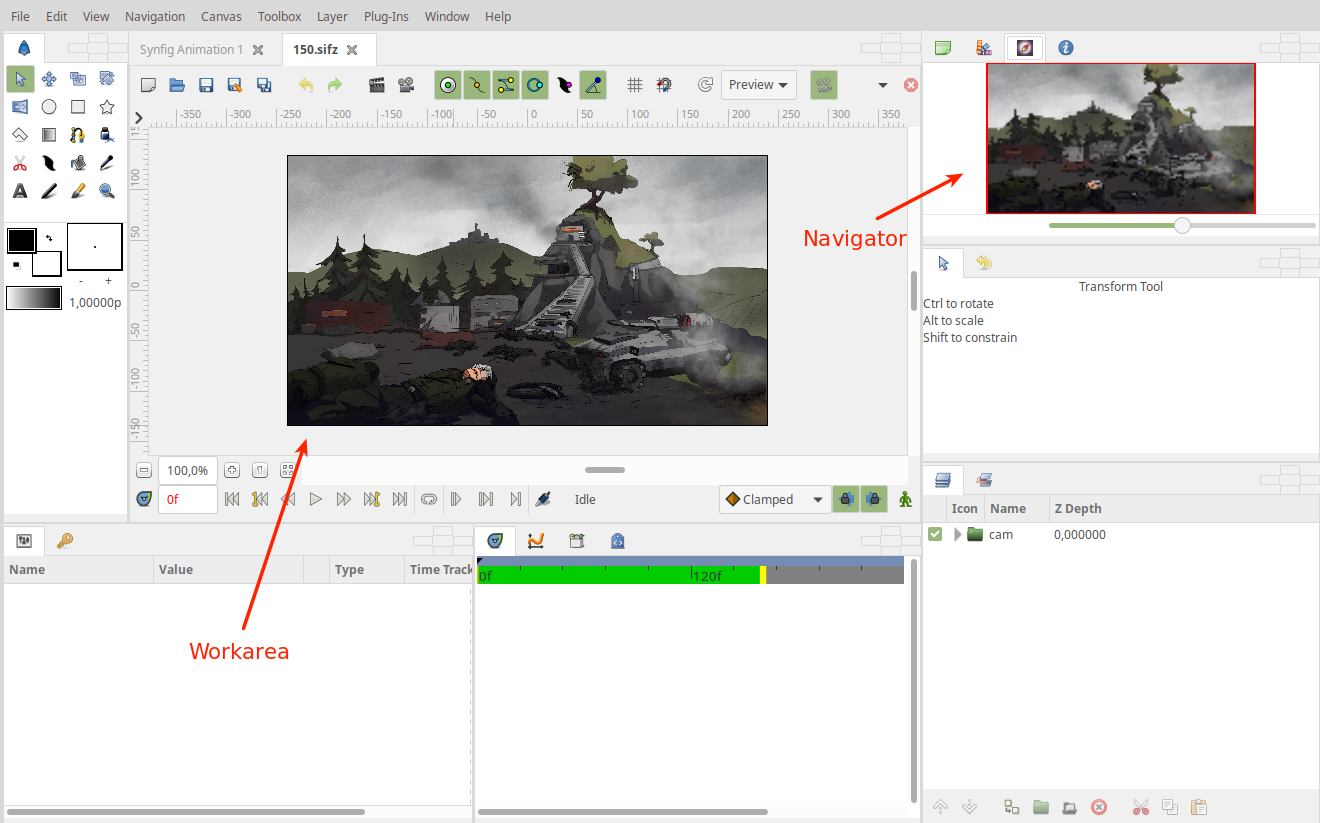Expand the ruler corner chevron
This screenshot has width=1320, height=823.
(139, 118)
